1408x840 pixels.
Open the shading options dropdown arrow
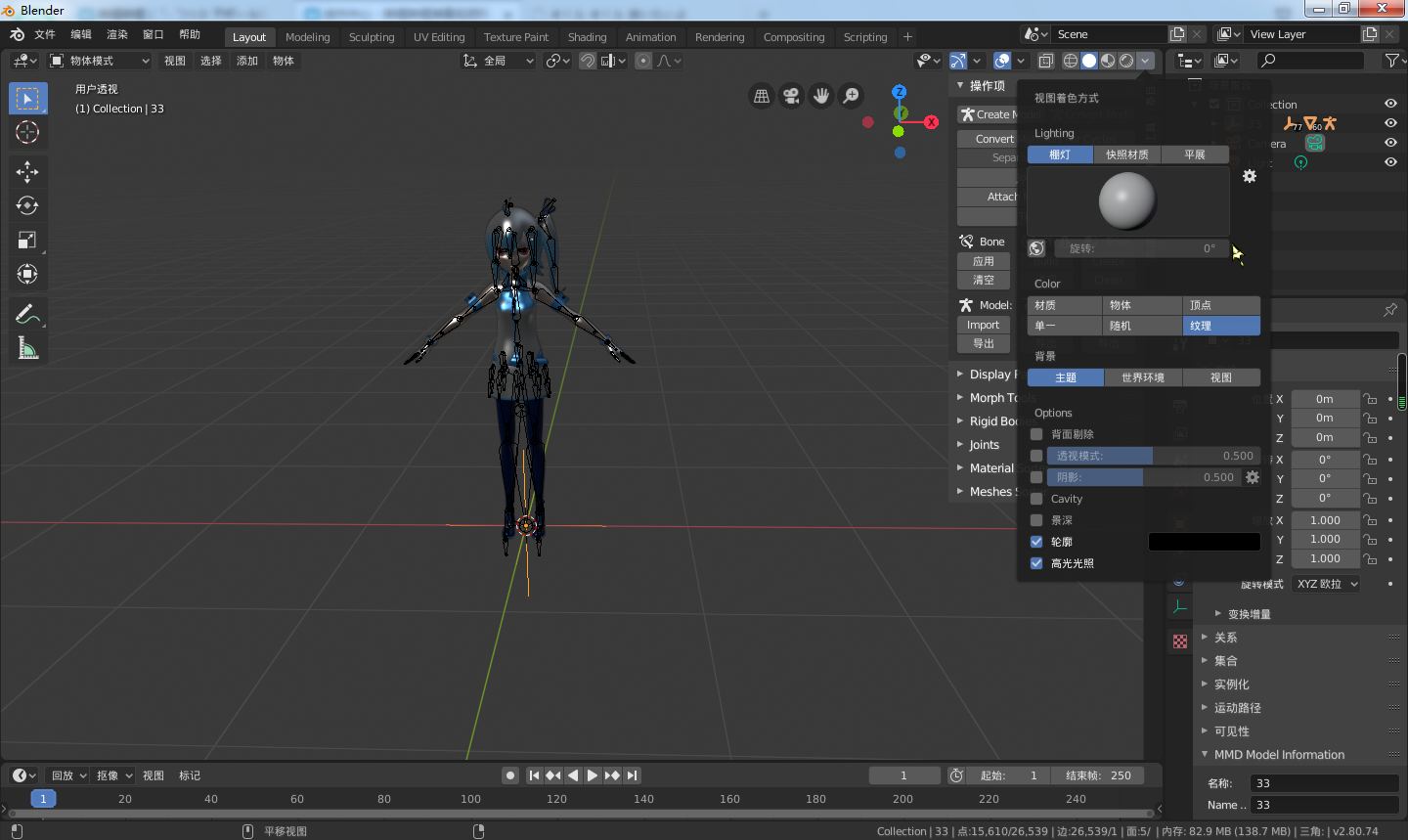point(1145,61)
